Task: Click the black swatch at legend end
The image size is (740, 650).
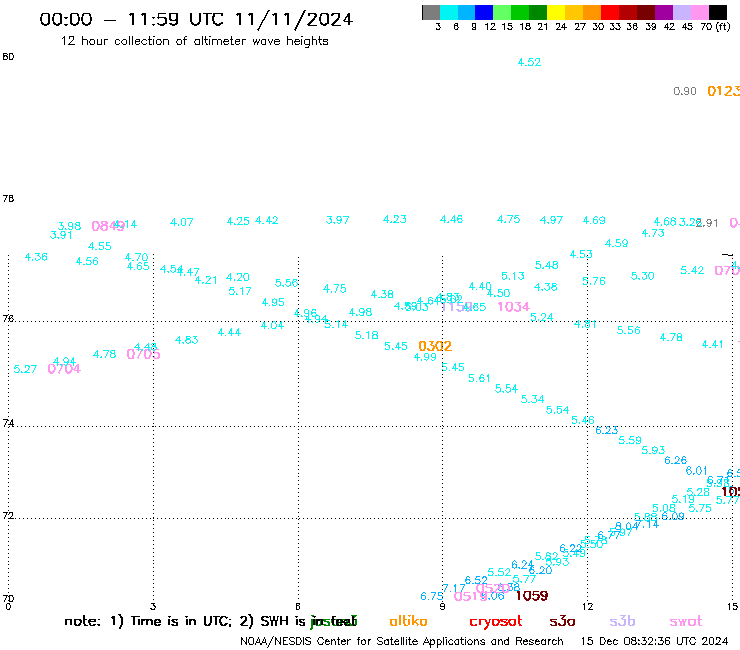Action: 718,12
